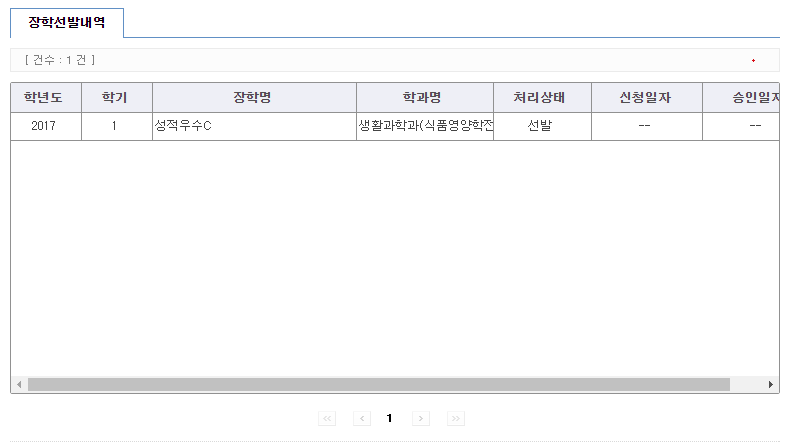Click the 학과명 column header

[425, 97]
